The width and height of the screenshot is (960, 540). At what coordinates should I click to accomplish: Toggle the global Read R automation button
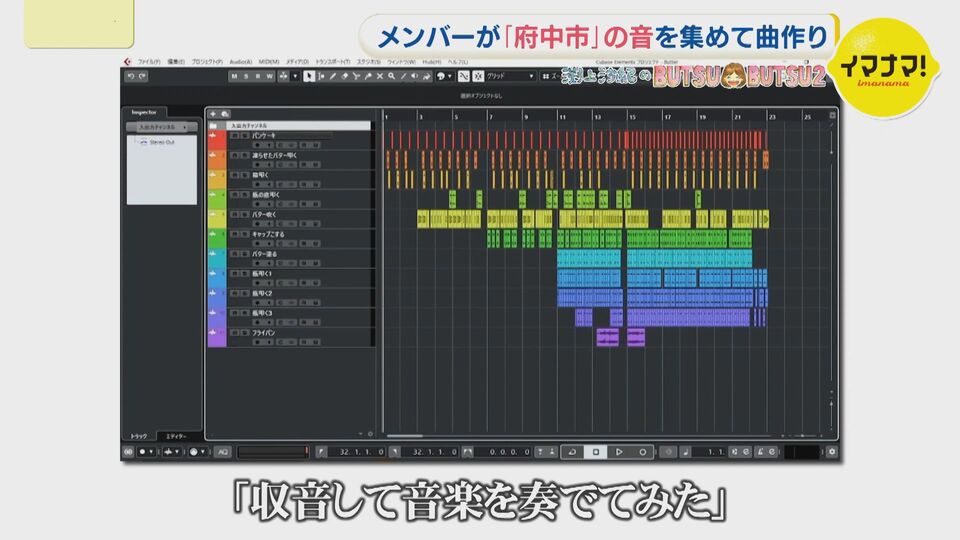(x=257, y=77)
